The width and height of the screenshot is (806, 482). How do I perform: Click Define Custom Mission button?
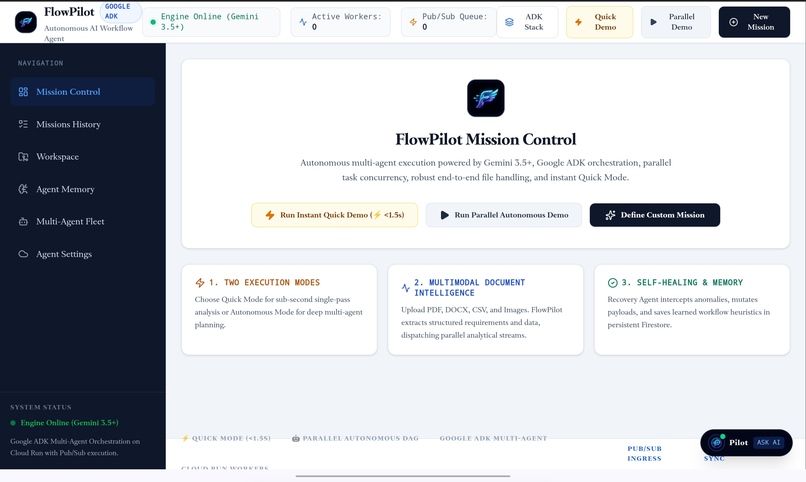(654, 215)
